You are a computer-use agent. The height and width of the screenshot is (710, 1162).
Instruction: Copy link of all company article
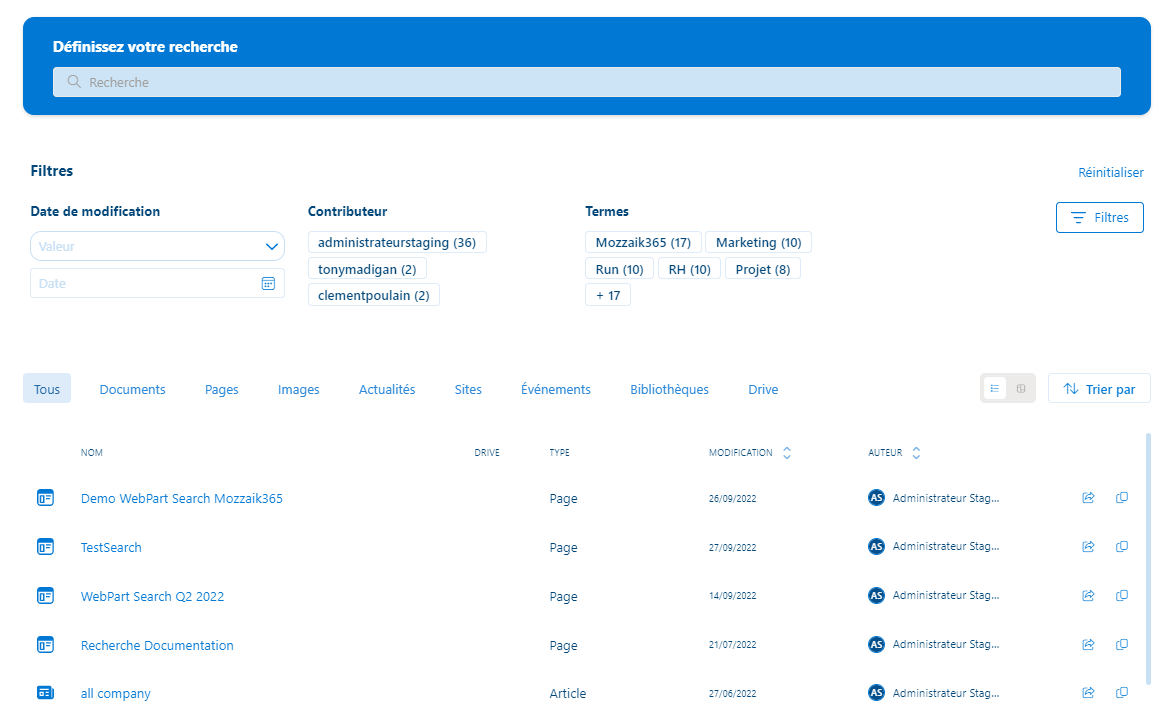1122,692
